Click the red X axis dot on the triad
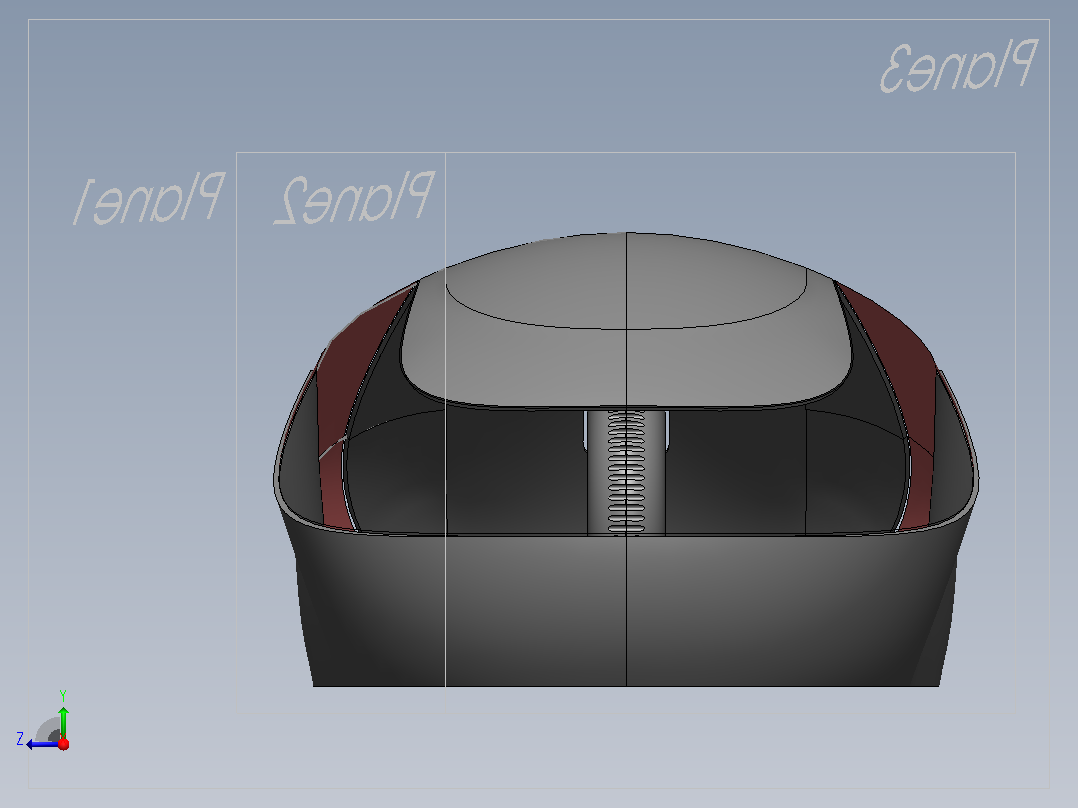Image resolution: width=1078 pixels, height=808 pixels. (x=63, y=744)
